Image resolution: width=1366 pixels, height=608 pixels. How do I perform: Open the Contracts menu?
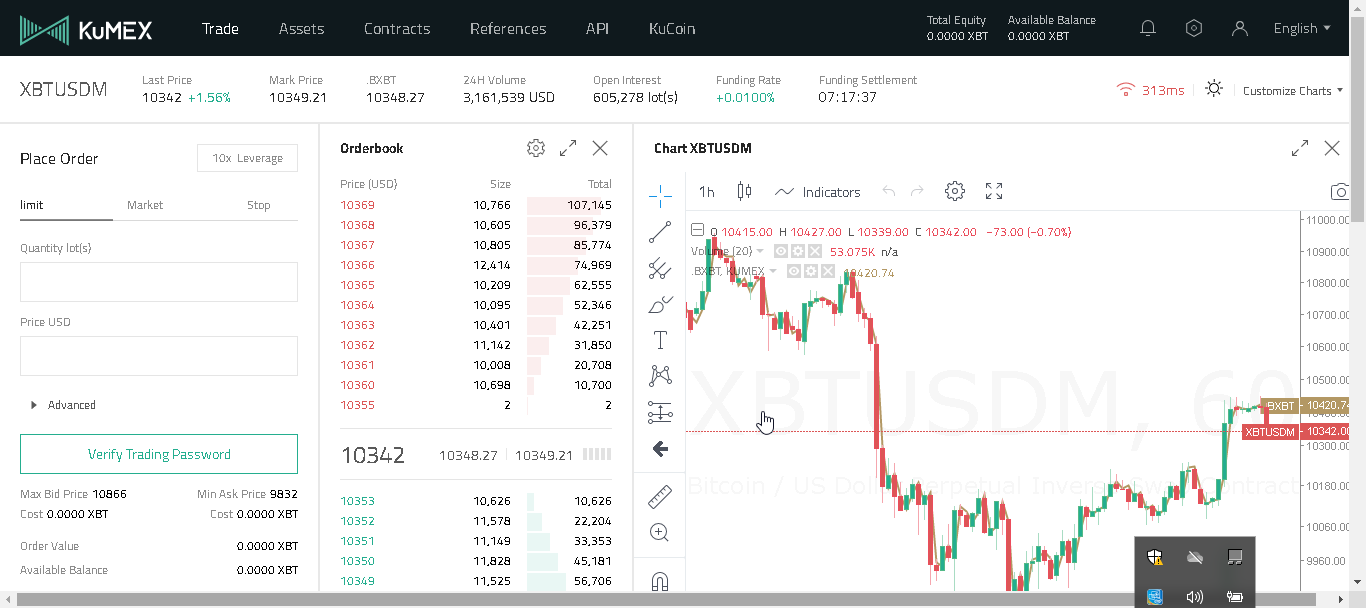coord(397,28)
